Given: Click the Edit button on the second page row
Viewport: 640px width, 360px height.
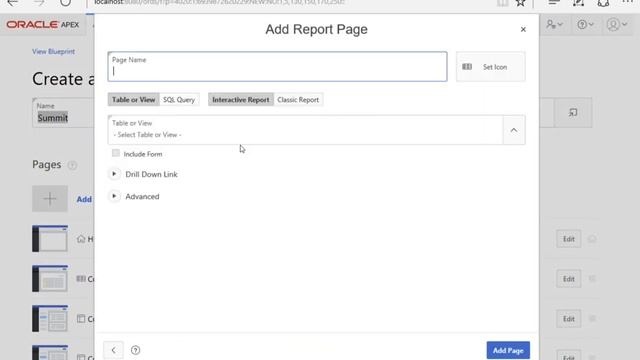Looking at the screenshot, I should pyautogui.click(x=569, y=279).
